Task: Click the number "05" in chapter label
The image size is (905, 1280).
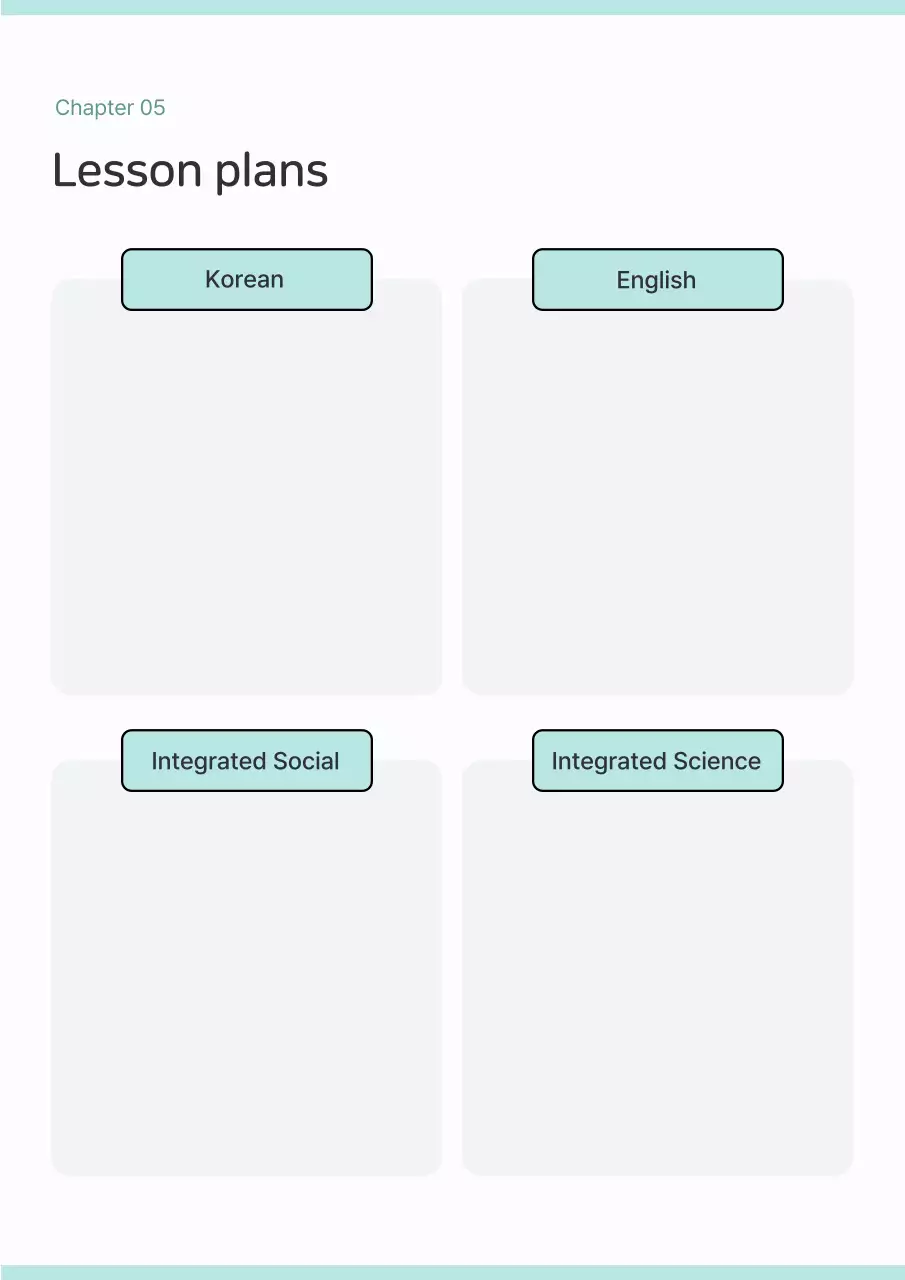Action: [x=153, y=108]
